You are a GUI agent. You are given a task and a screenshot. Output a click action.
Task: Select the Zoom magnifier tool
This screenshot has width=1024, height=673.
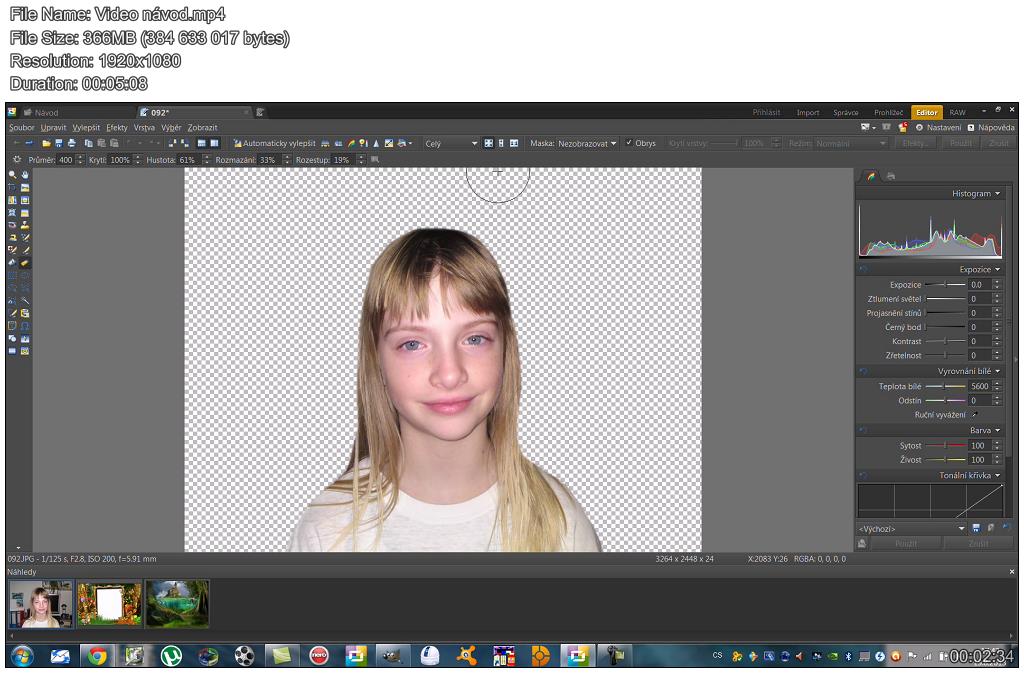point(13,174)
